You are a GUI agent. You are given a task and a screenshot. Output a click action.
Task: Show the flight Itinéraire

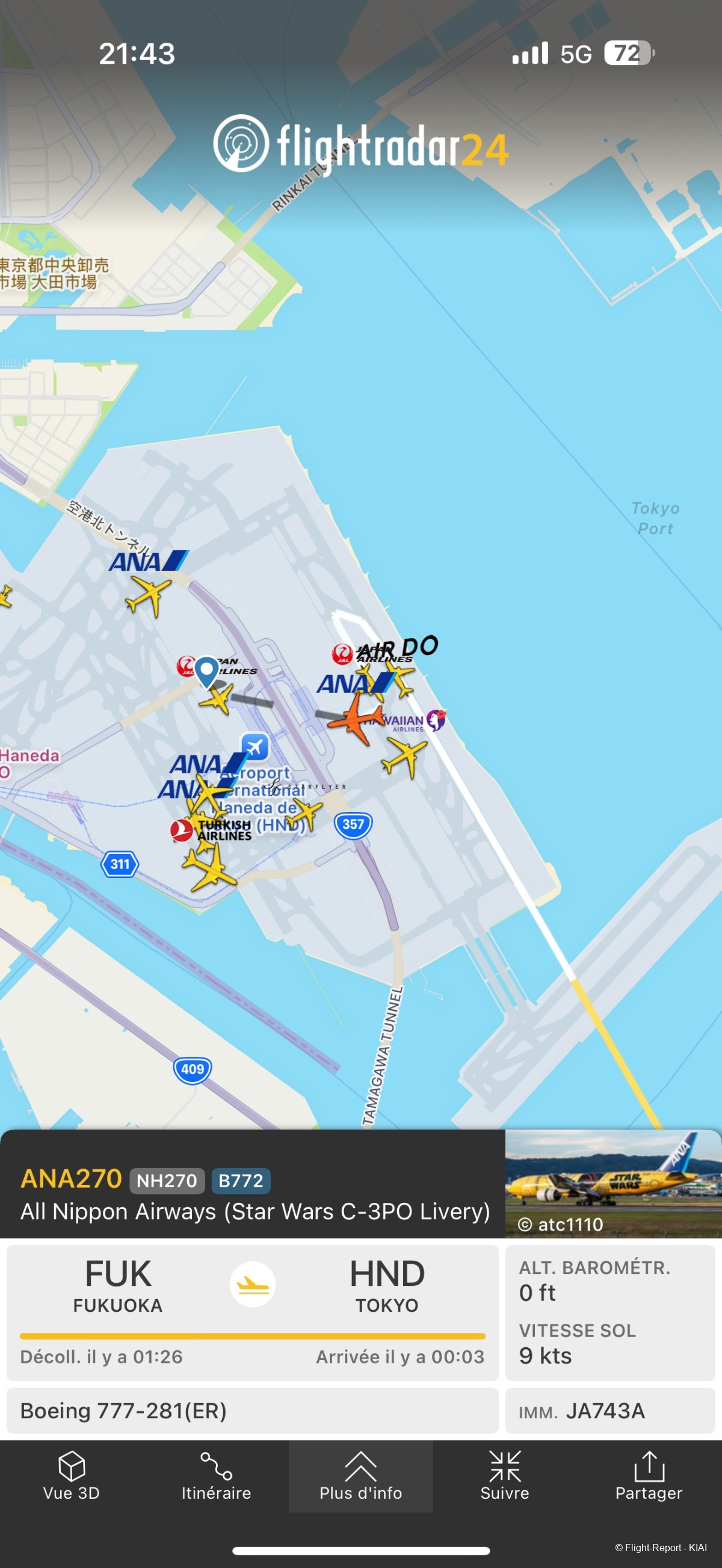(x=216, y=1475)
